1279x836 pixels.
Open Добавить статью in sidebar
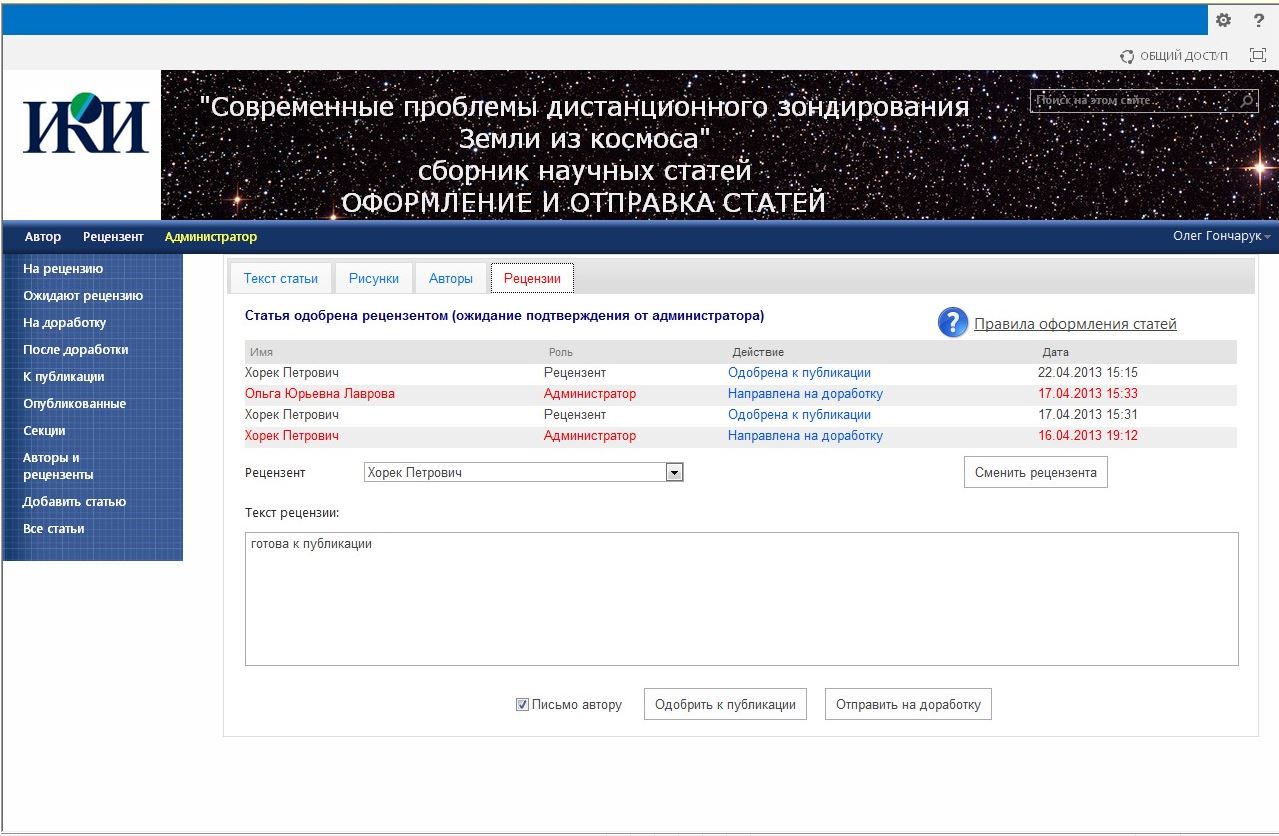click(74, 501)
